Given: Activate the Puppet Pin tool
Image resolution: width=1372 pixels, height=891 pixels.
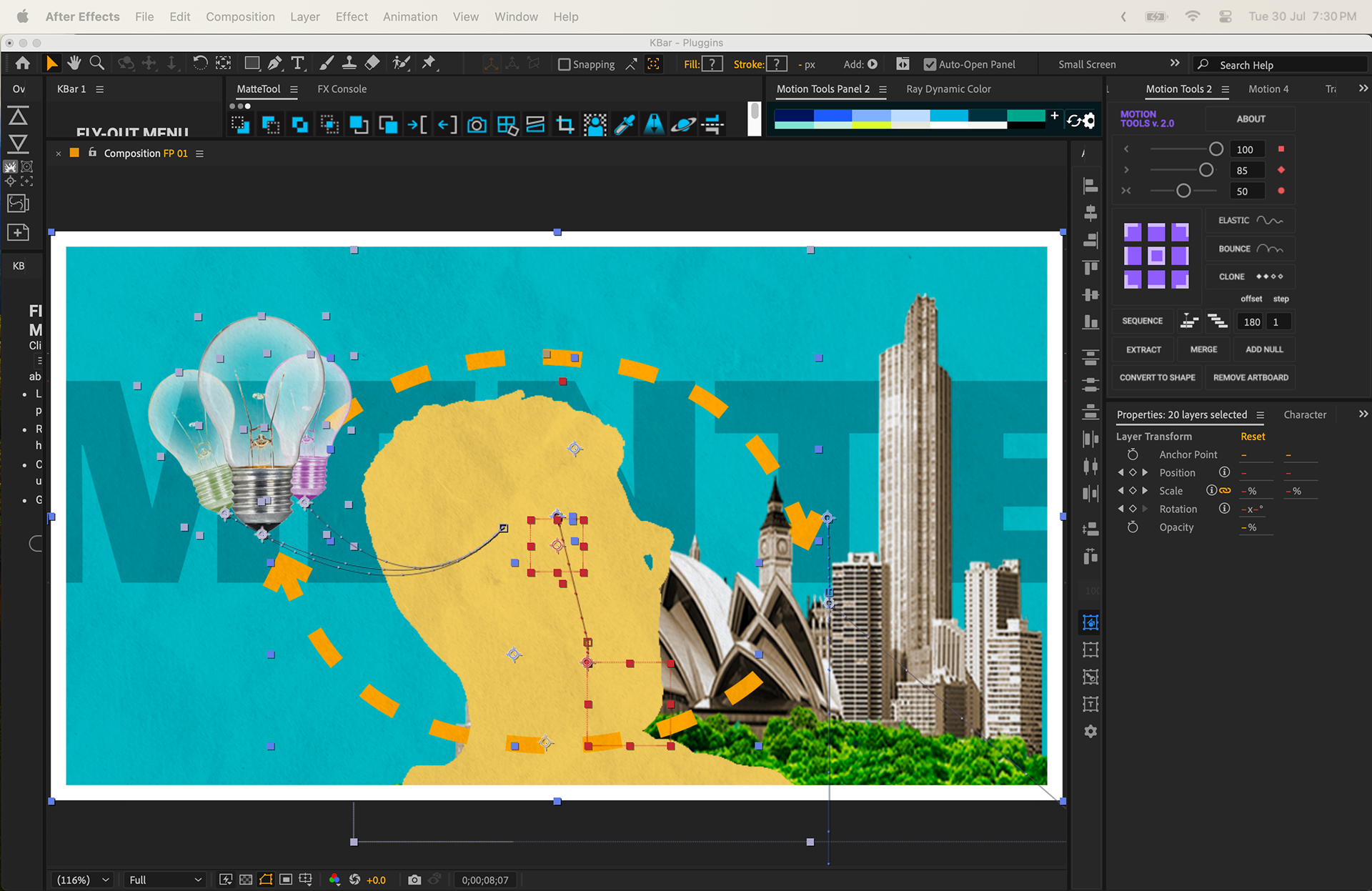Looking at the screenshot, I should (x=429, y=64).
